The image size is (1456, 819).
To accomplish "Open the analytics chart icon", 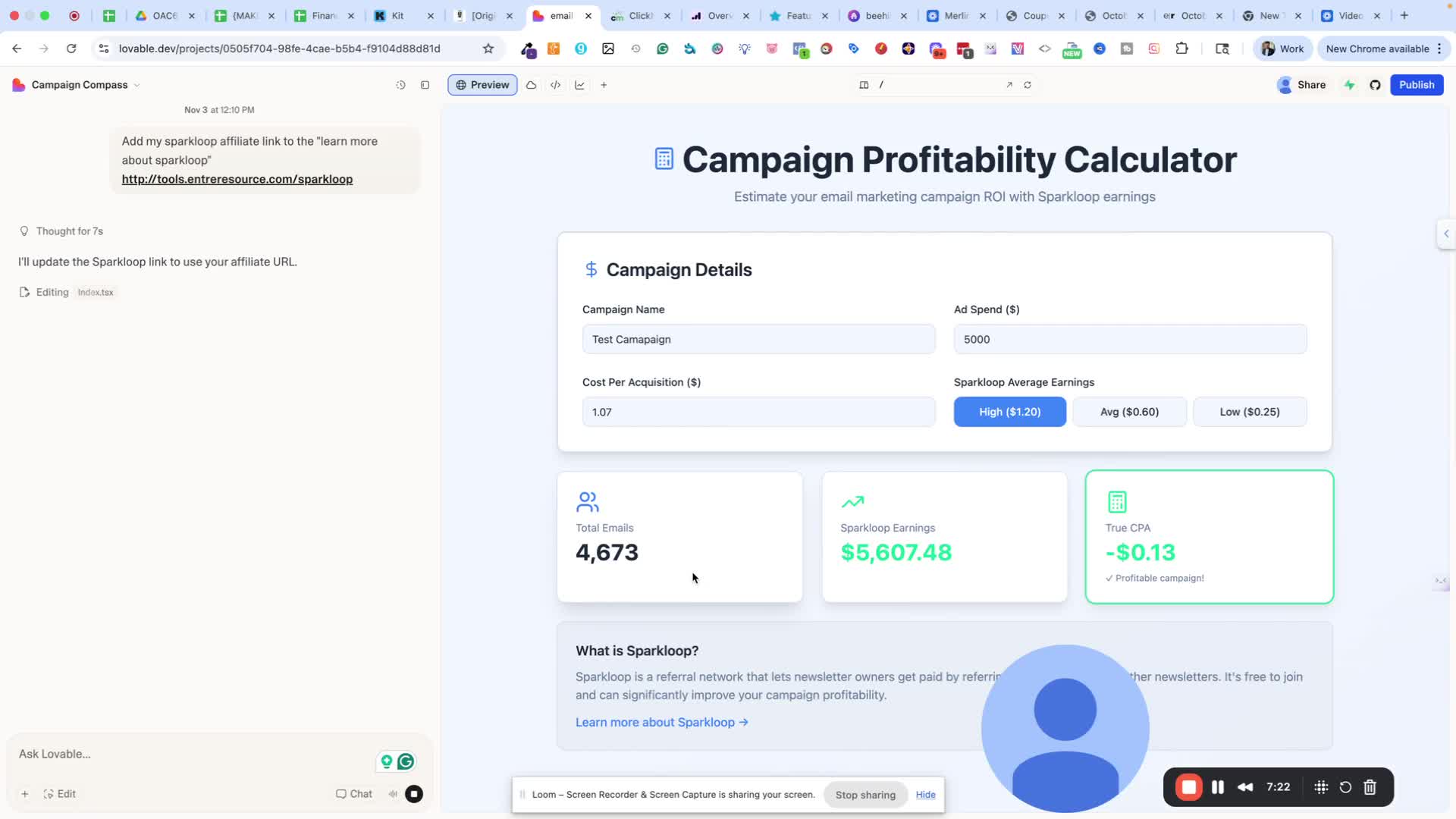I will [579, 85].
